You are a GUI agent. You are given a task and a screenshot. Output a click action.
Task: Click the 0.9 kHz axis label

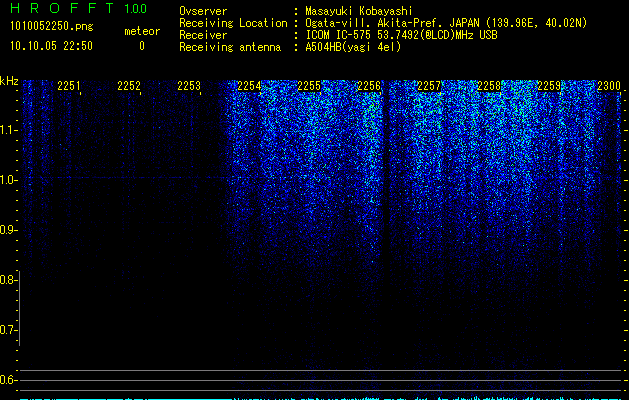pos(8,230)
